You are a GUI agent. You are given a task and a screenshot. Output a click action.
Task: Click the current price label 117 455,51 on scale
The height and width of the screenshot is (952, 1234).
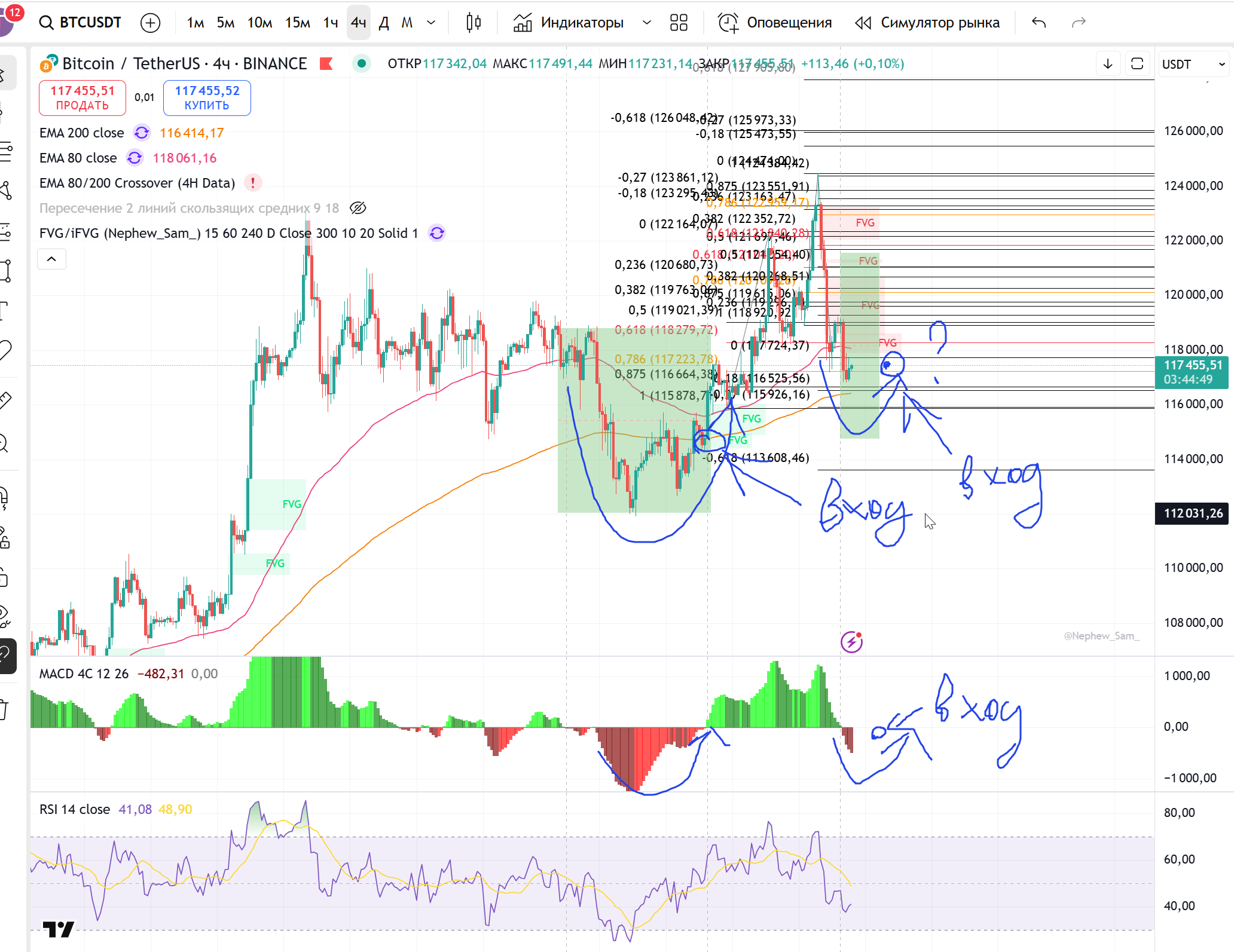click(1192, 372)
